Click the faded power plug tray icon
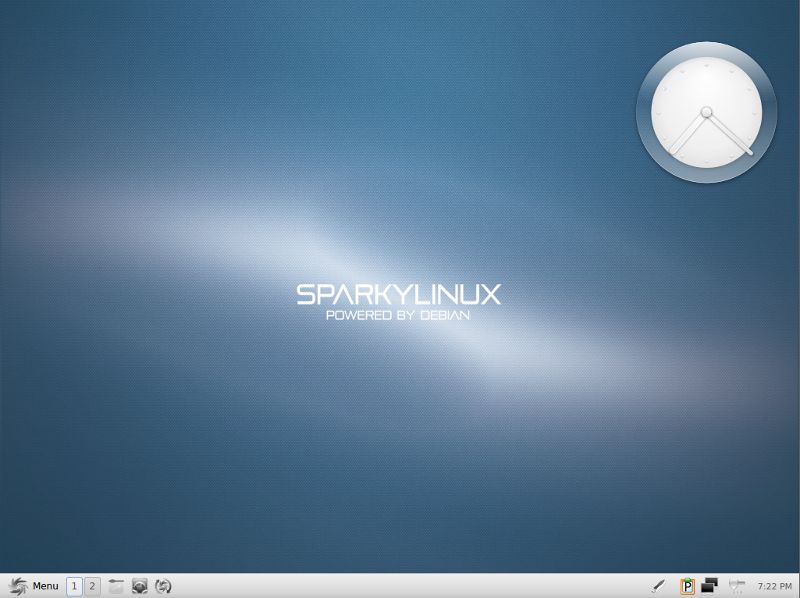800x598 pixels. point(736,586)
